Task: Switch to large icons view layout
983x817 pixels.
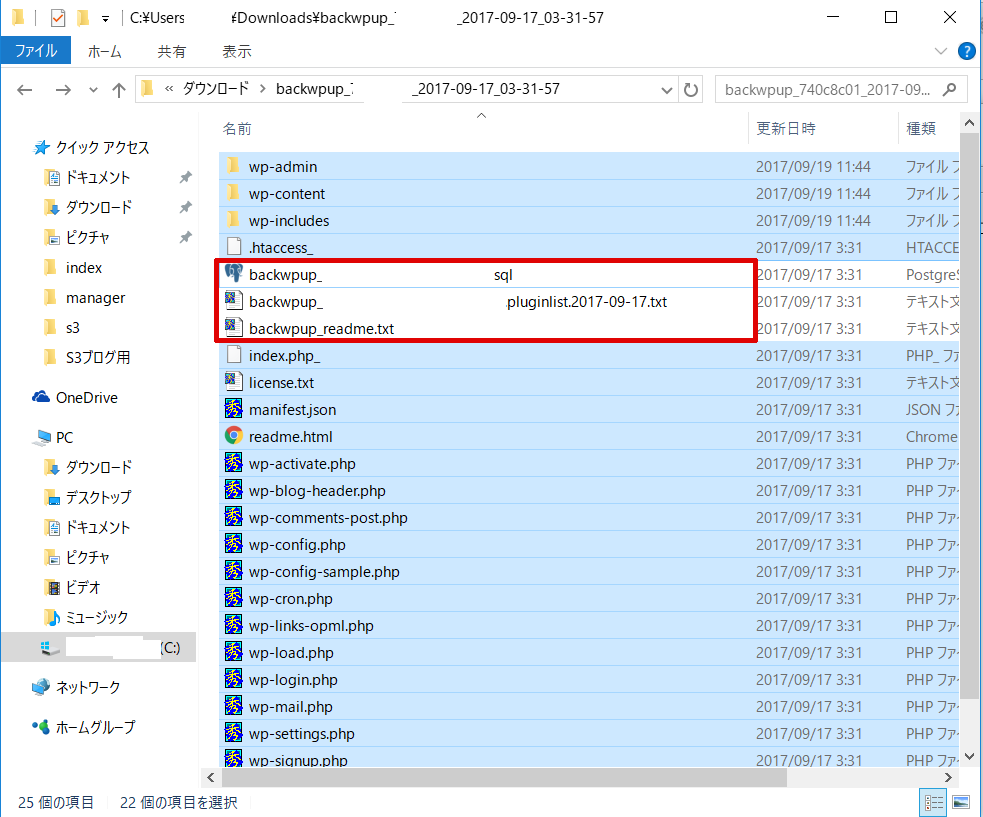Action: pyautogui.click(x=961, y=802)
